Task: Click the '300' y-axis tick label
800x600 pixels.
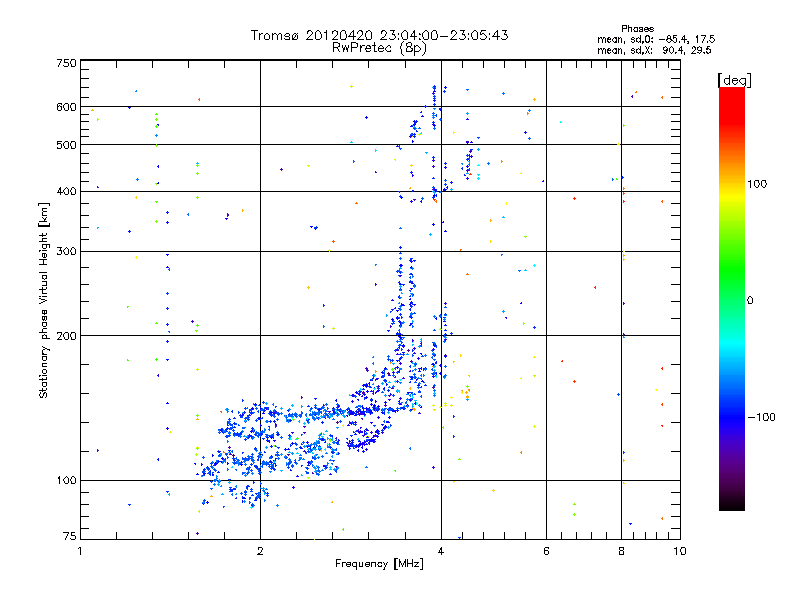Action: pyautogui.click(x=66, y=251)
